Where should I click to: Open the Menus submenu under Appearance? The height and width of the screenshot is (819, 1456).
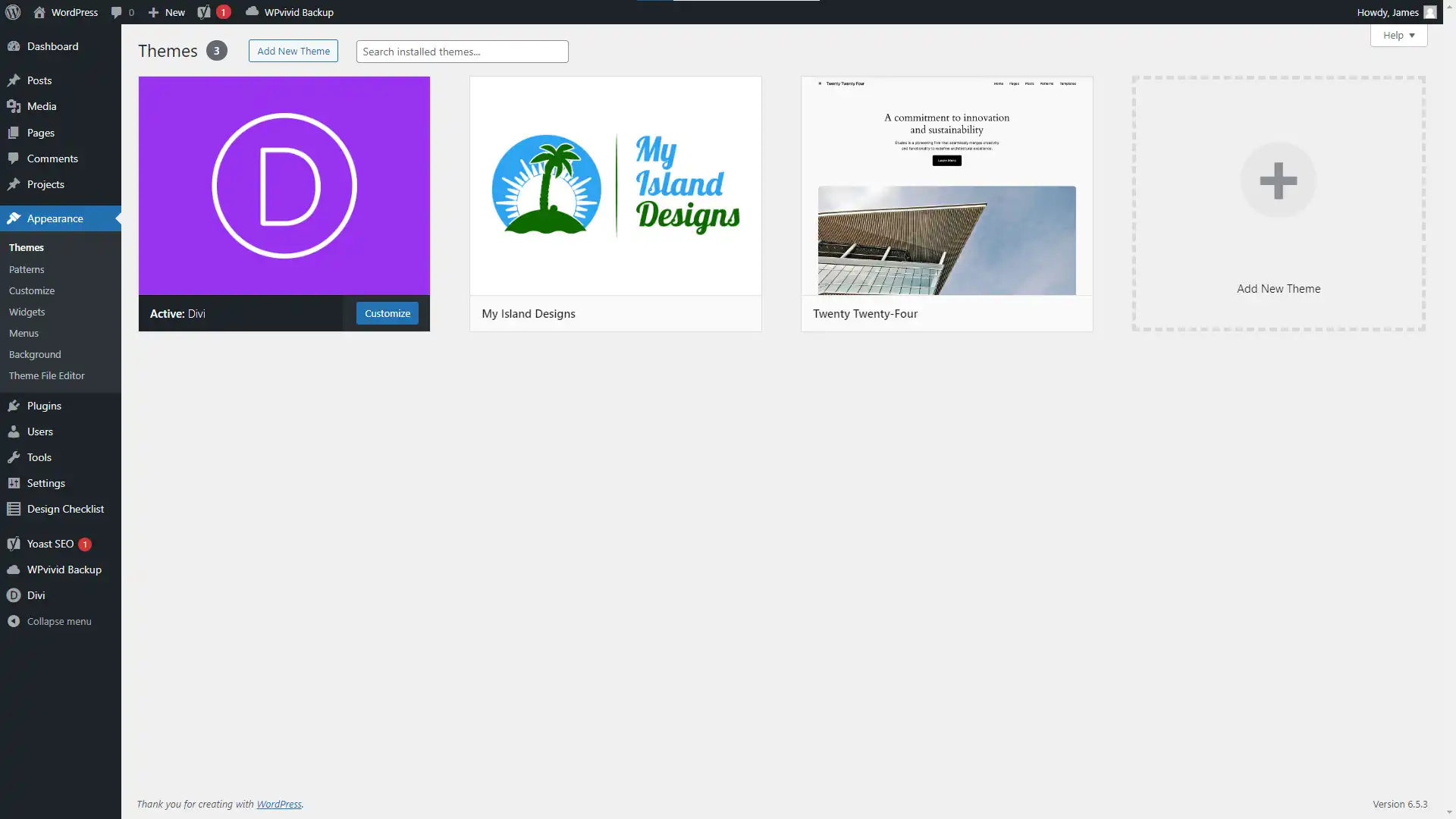(24, 333)
